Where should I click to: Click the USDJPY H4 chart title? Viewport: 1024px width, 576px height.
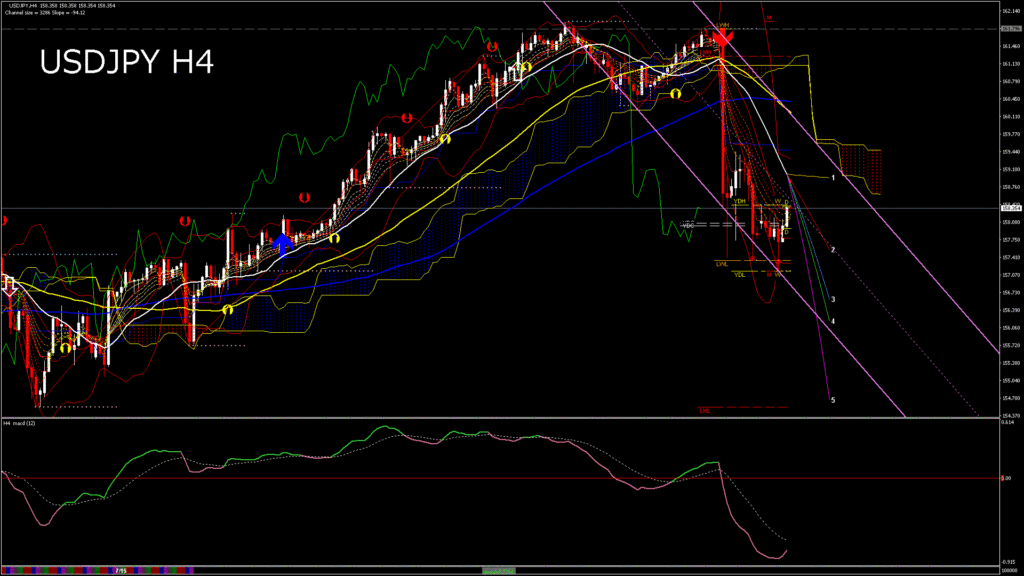tap(126, 62)
